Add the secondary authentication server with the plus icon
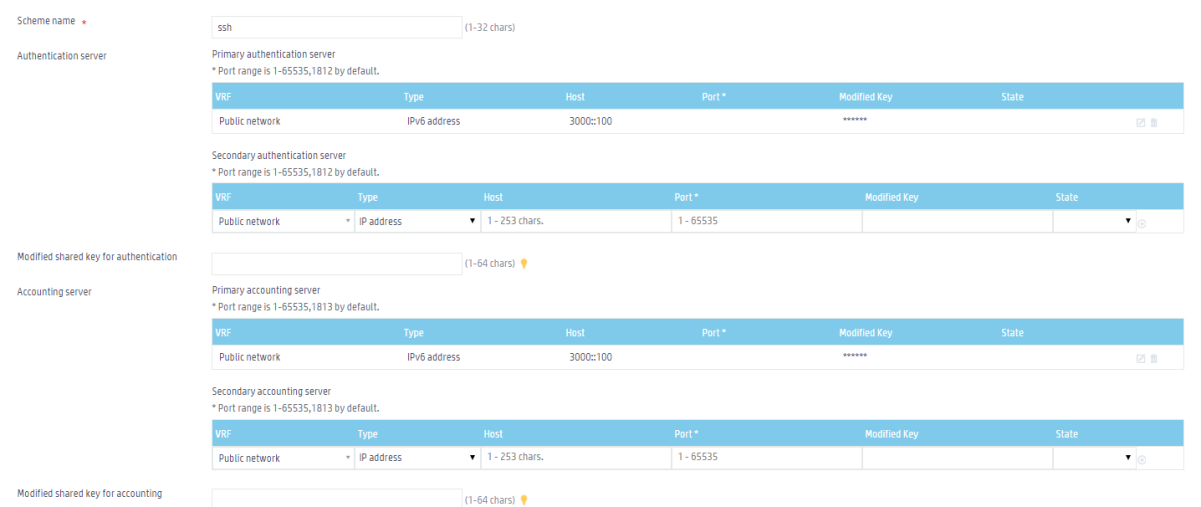The width and height of the screenshot is (1201, 507). (x=1142, y=223)
